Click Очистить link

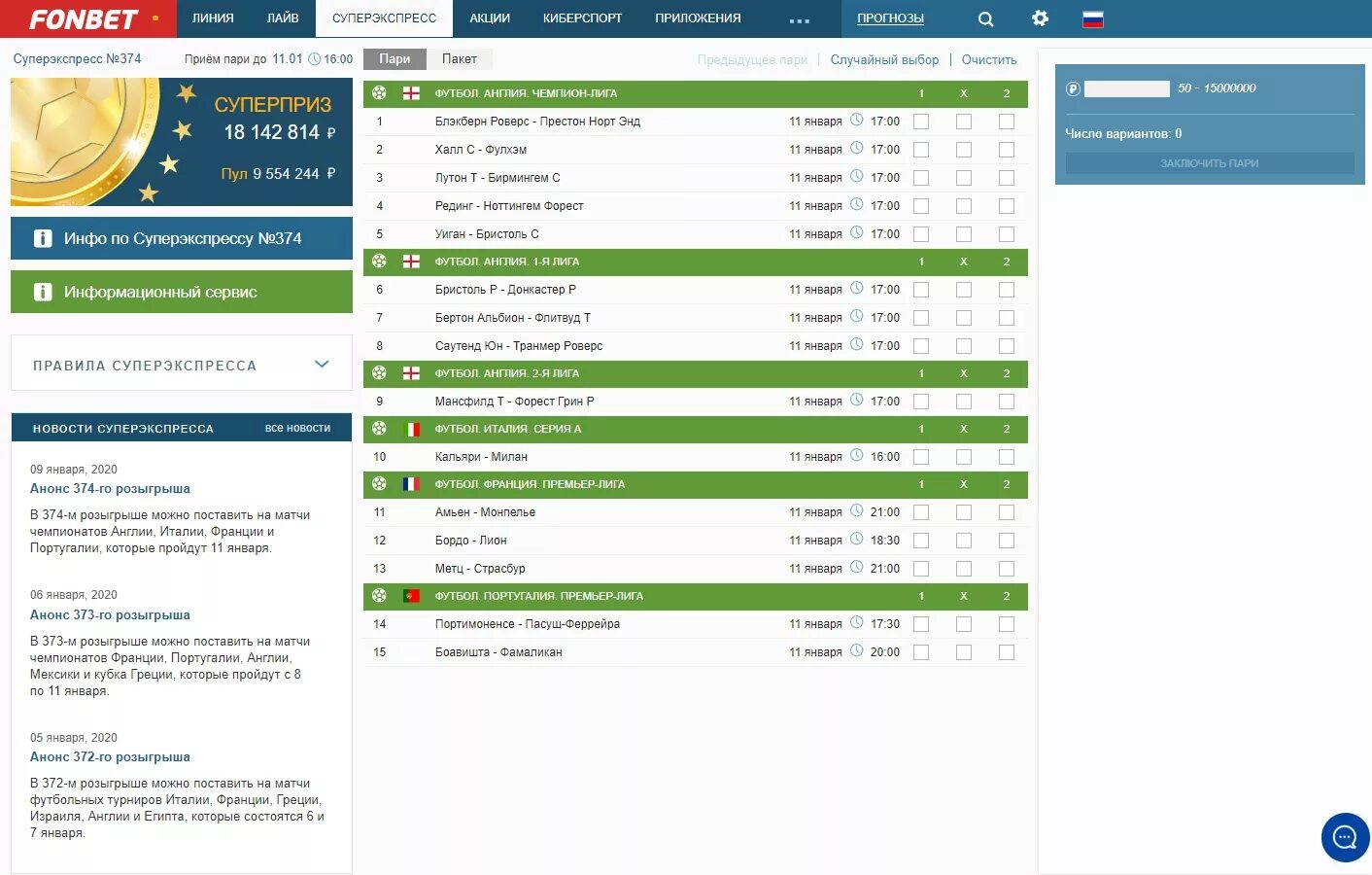tap(989, 59)
